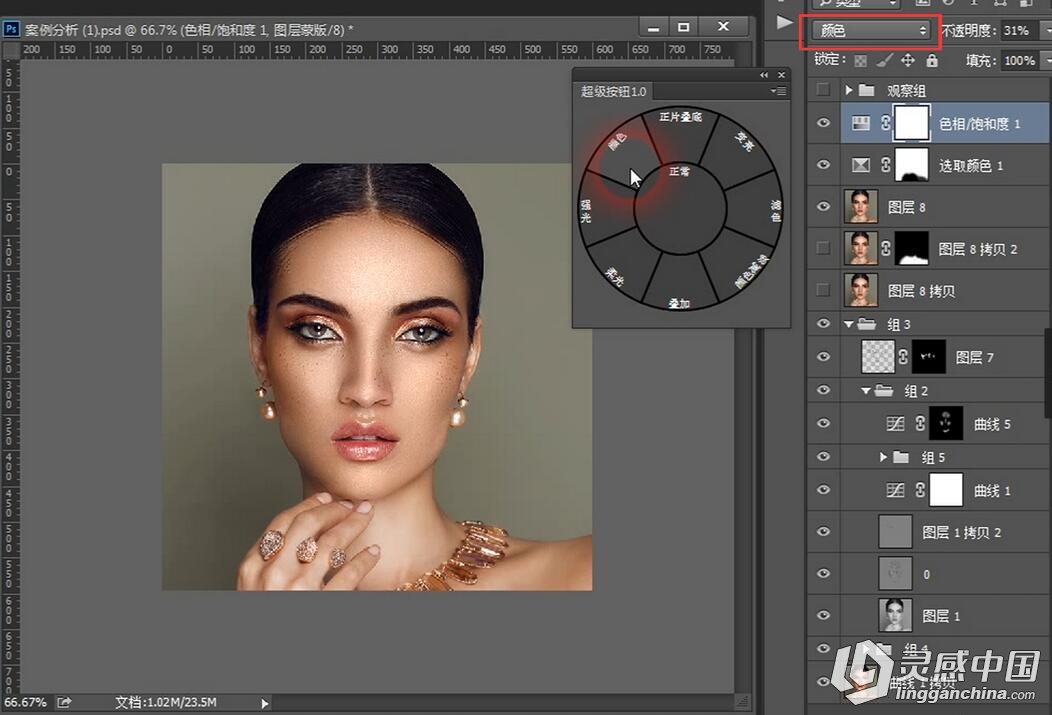This screenshot has height=715, width=1052.
Task: Click the curves adjustment icon of 曲线 1
Action: click(895, 490)
